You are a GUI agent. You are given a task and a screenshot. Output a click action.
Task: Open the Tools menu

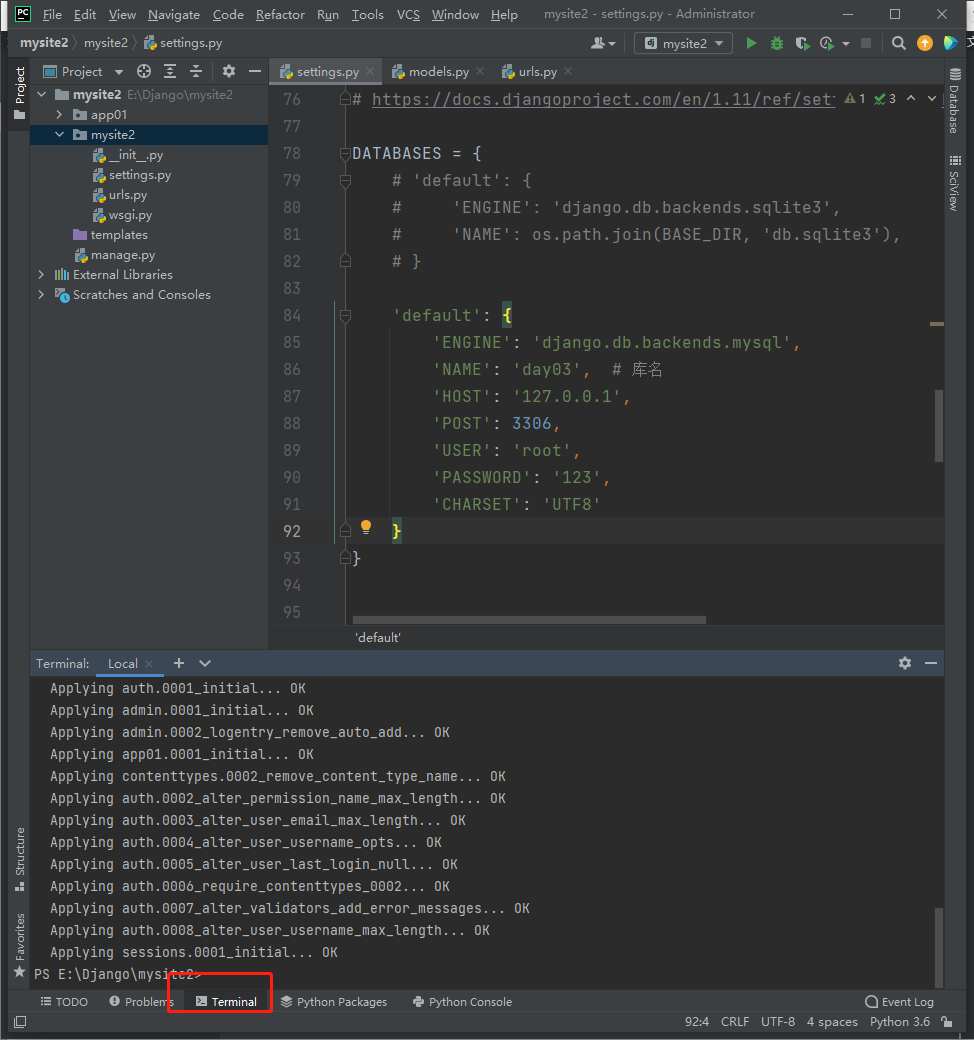[367, 14]
